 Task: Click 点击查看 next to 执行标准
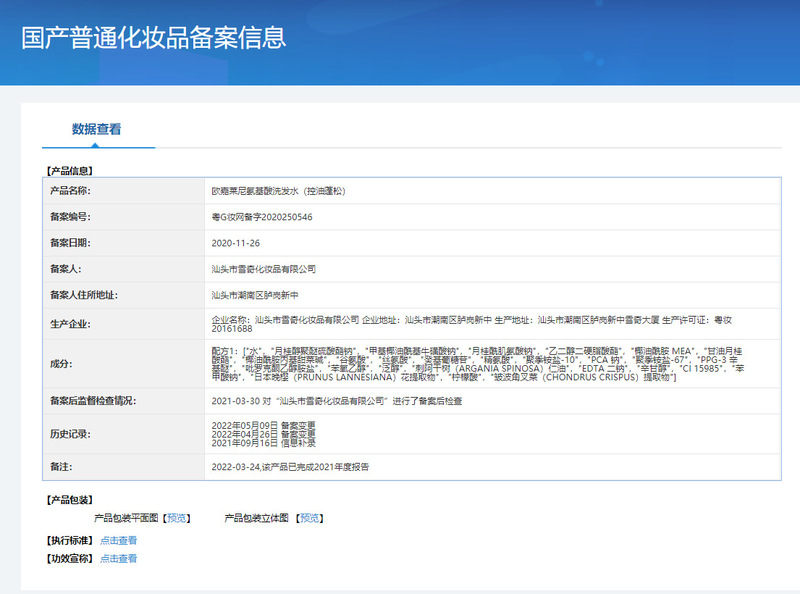point(118,540)
